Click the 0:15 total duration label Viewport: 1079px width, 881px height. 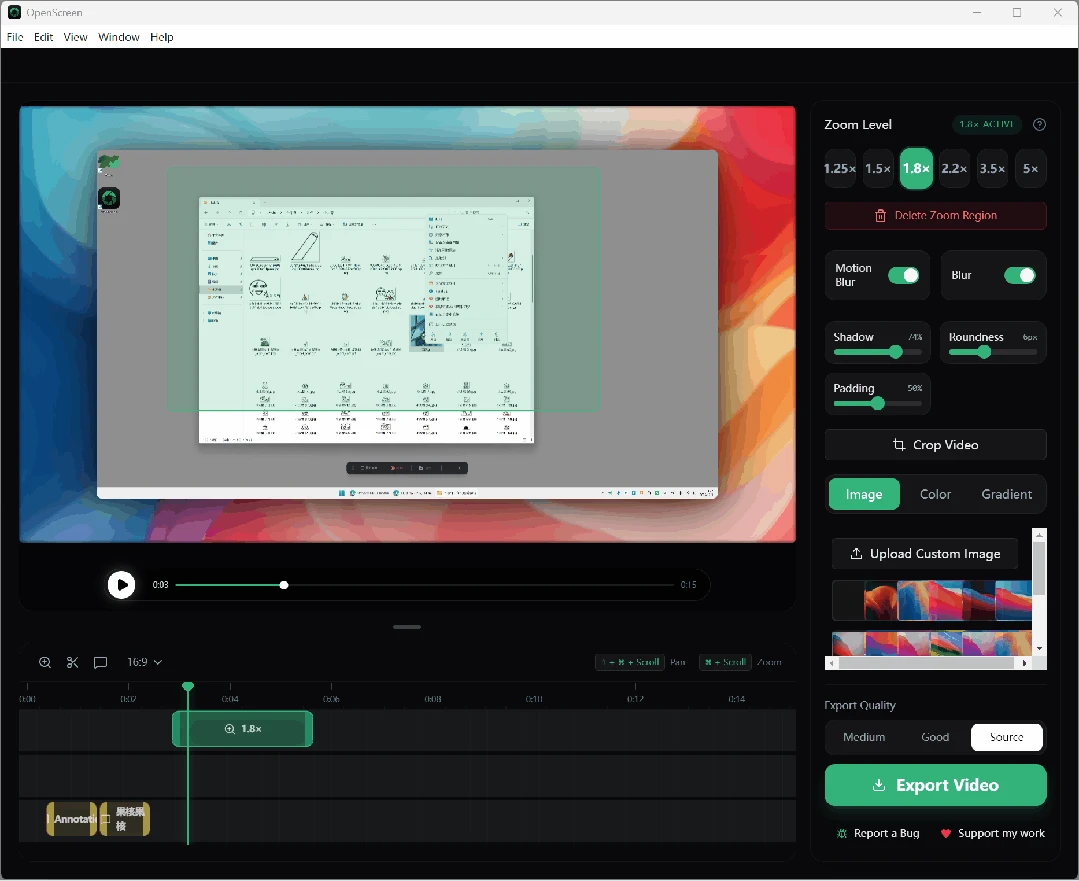coord(688,585)
